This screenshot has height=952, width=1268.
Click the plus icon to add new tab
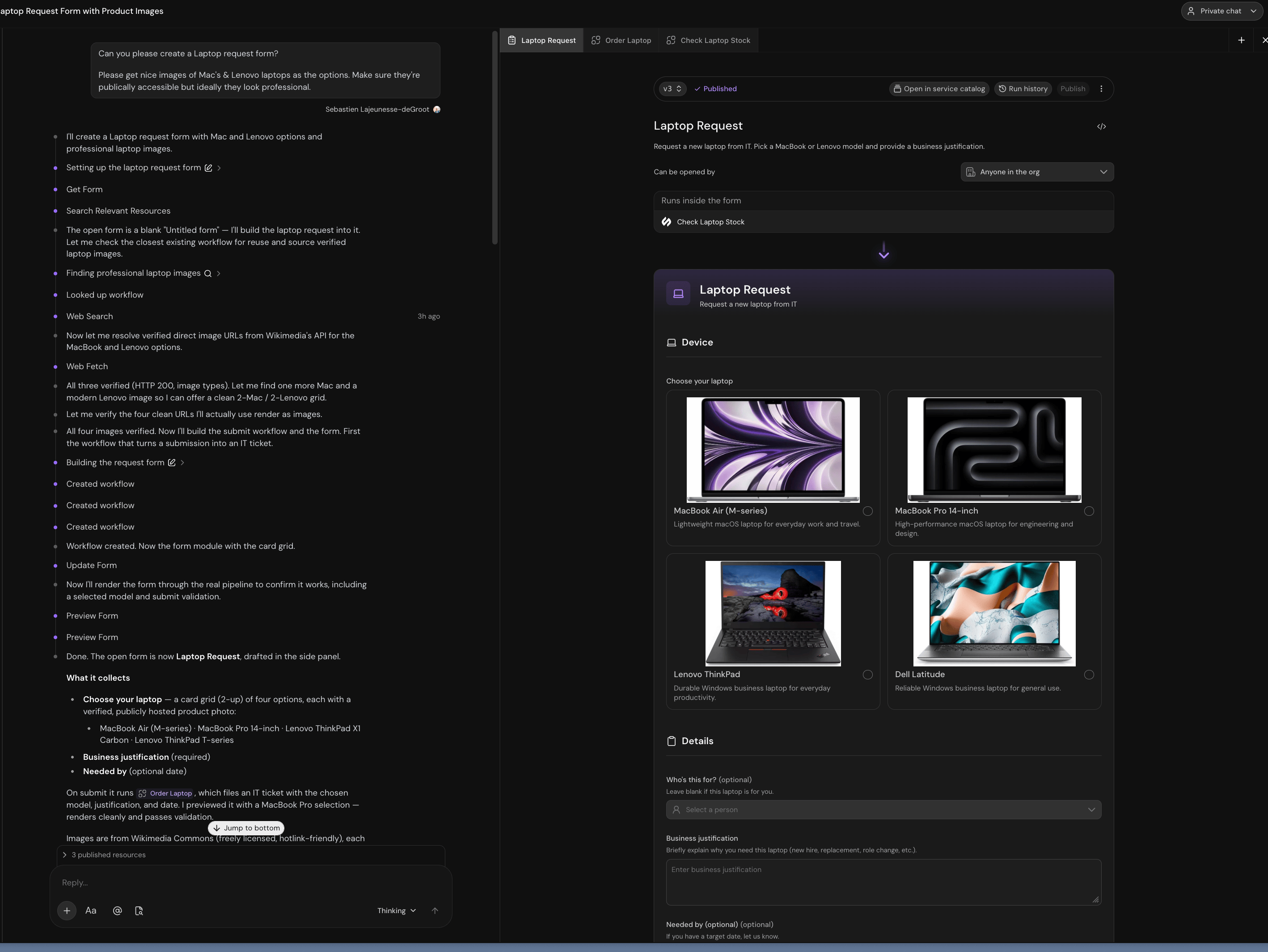pyautogui.click(x=1241, y=40)
